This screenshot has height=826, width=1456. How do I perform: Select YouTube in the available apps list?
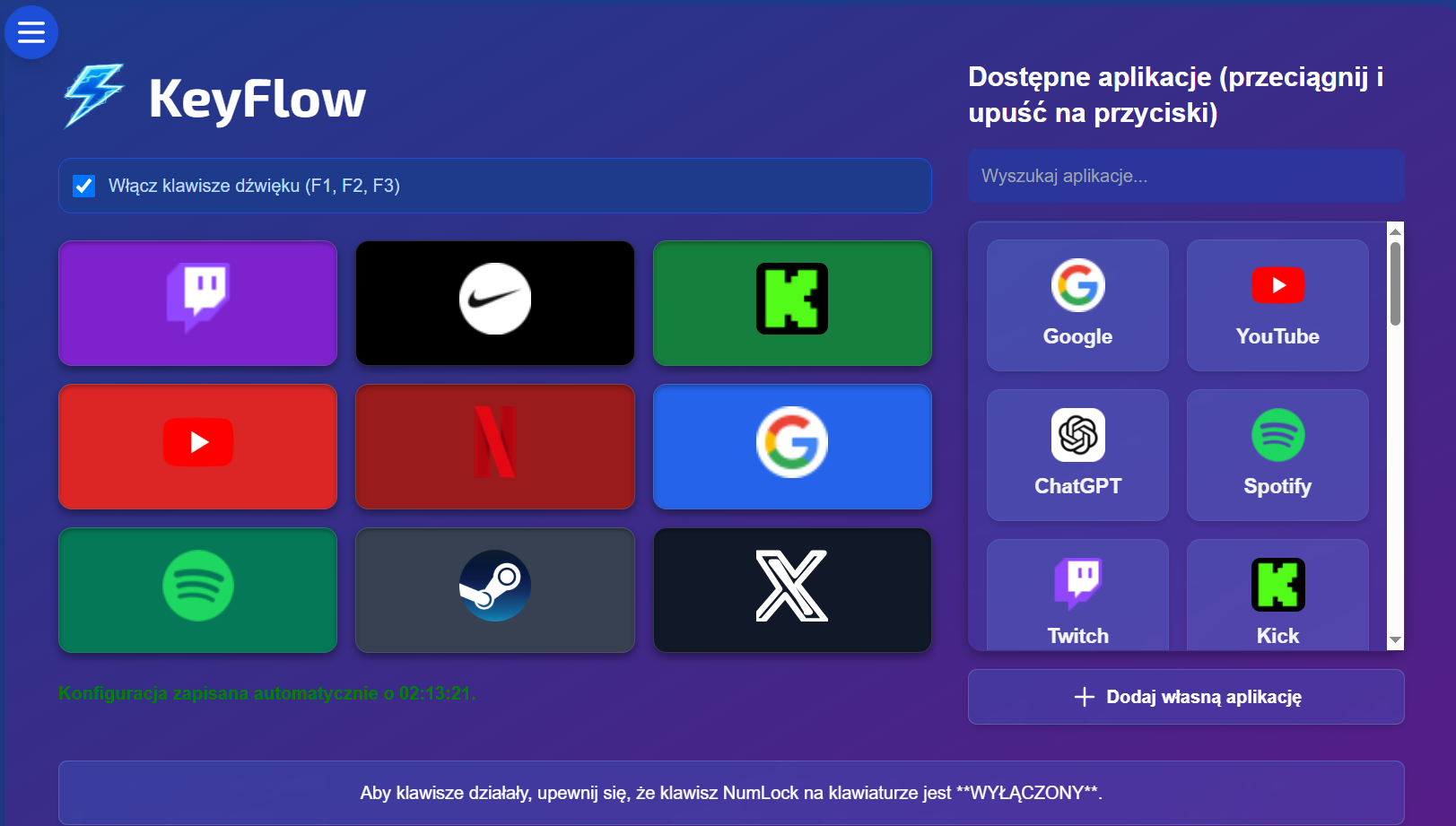coord(1277,305)
